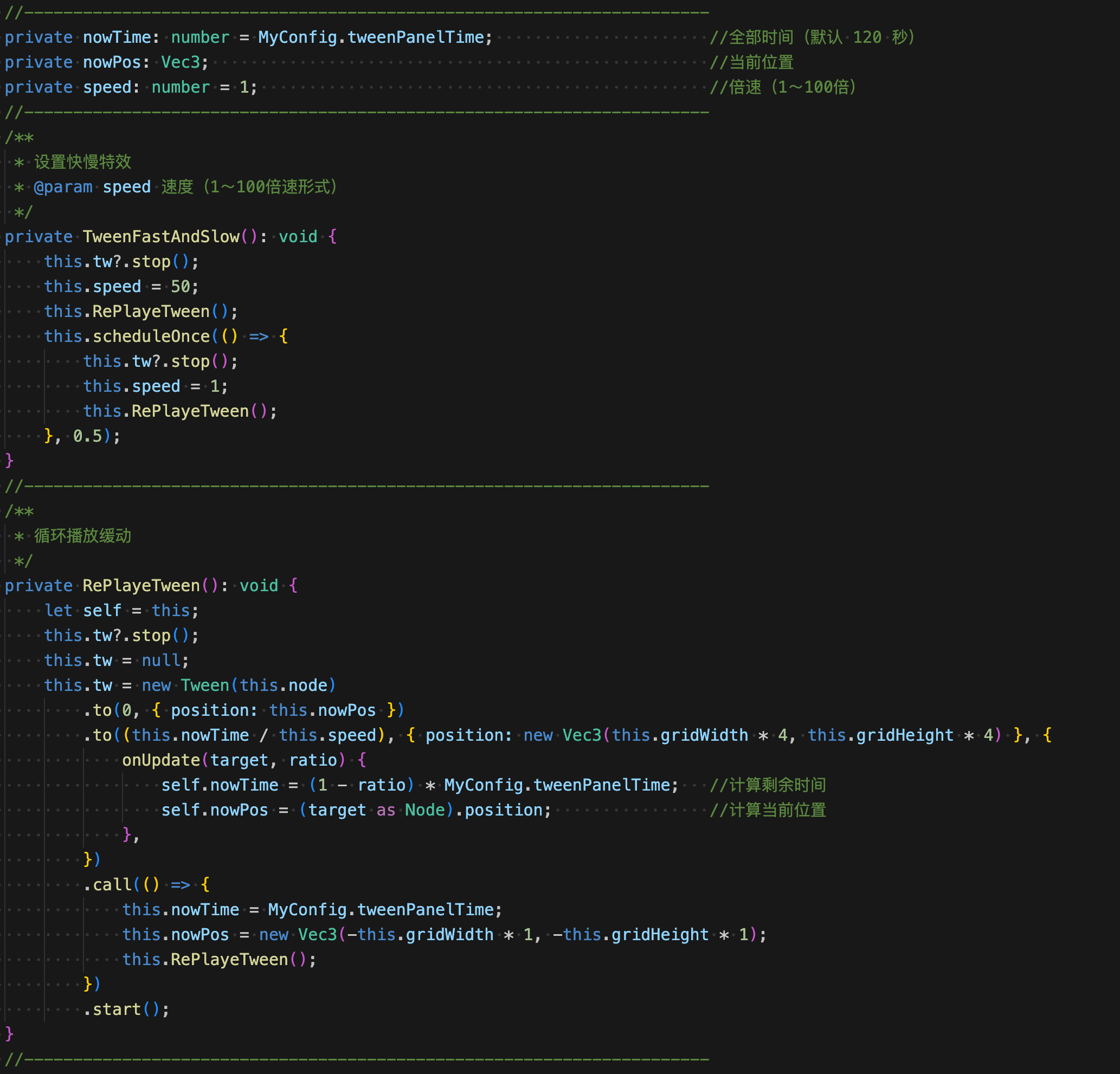1120x1074 pixels.
Task: Click the TweenFastAndSlow method name
Action: (160, 236)
